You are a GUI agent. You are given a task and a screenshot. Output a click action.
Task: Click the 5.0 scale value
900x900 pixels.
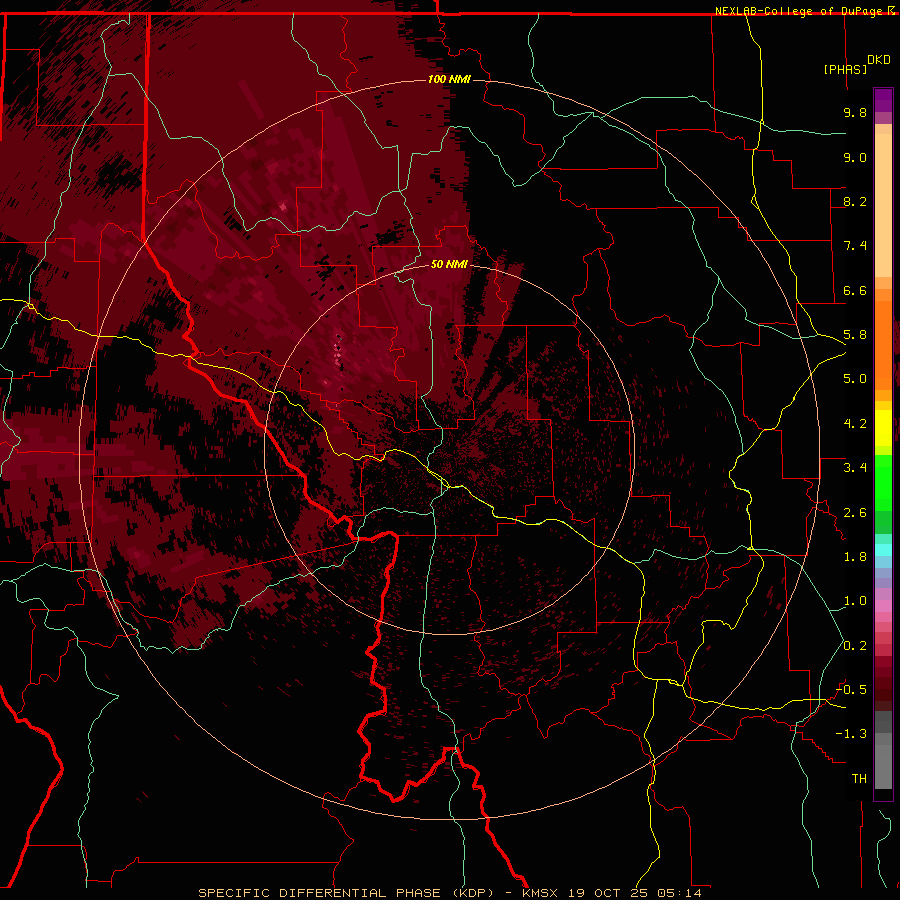pyautogui.click(x=855, y=379)
